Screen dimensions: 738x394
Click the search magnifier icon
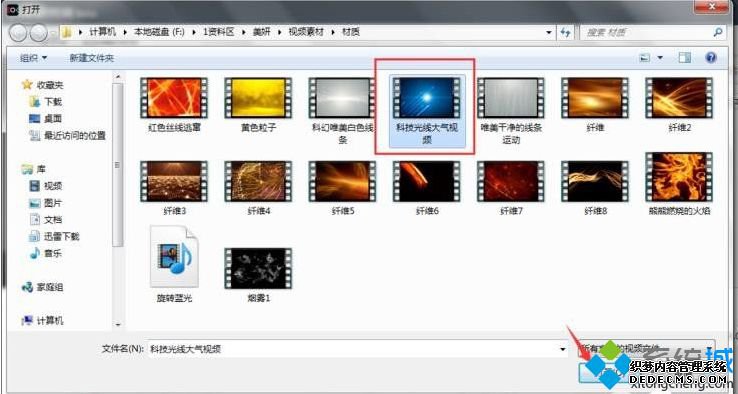pyautogui.click(x=718, y=32)
